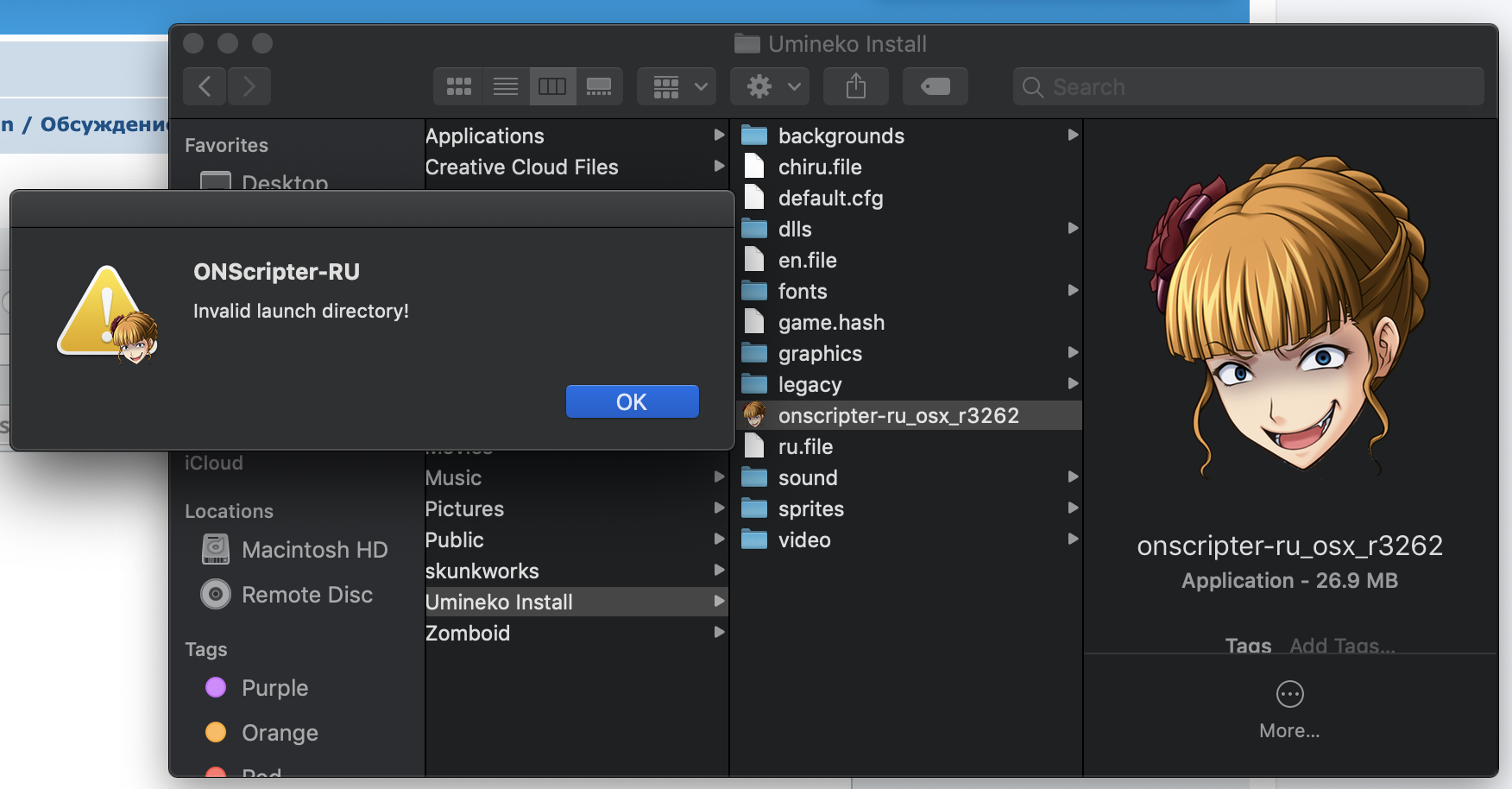Click the Umineko Install title folder icon
The height and width of the screenshot is (789, 1512).
[747, 43]
